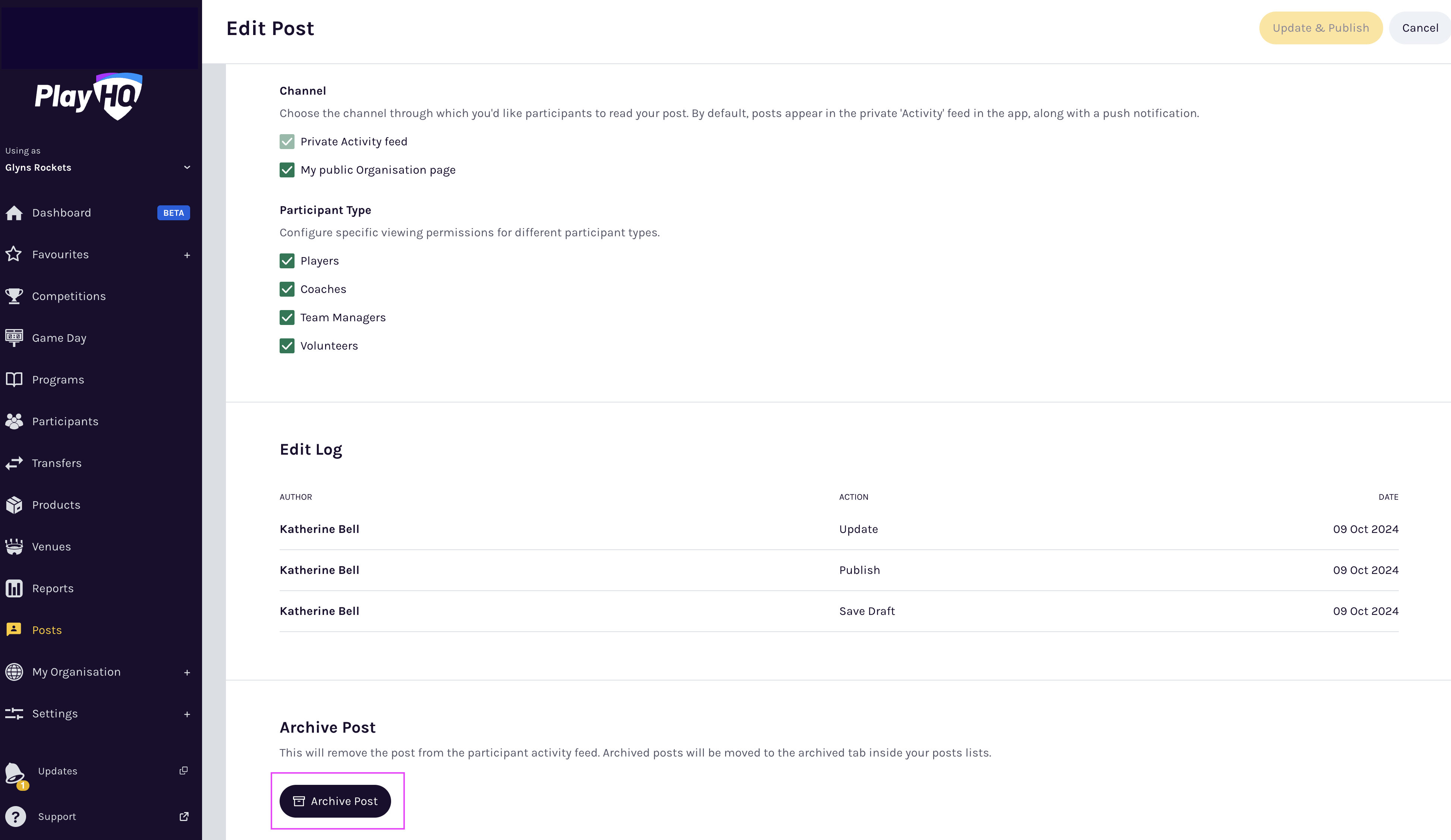Click the Products box icon
The image size is (1451, 840).
14,505
